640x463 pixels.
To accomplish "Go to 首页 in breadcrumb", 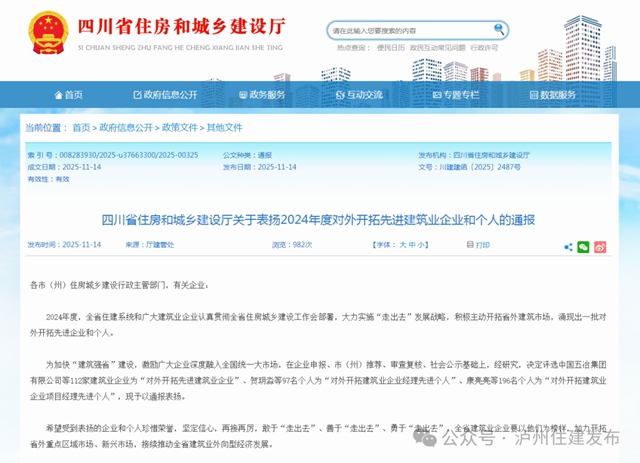I will (81, 128).
